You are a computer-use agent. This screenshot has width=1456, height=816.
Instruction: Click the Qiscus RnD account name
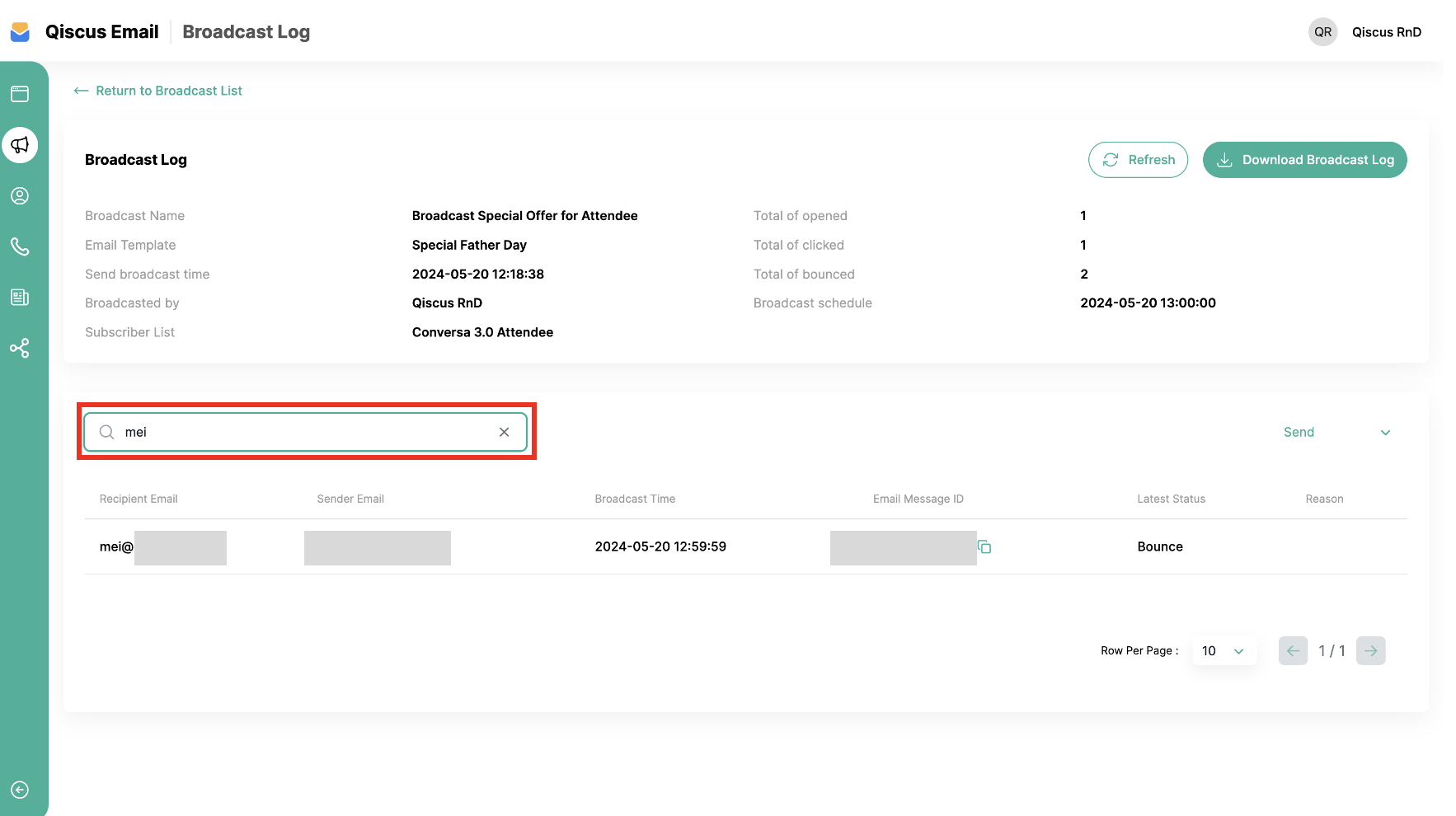click(x=1386, y=32)
